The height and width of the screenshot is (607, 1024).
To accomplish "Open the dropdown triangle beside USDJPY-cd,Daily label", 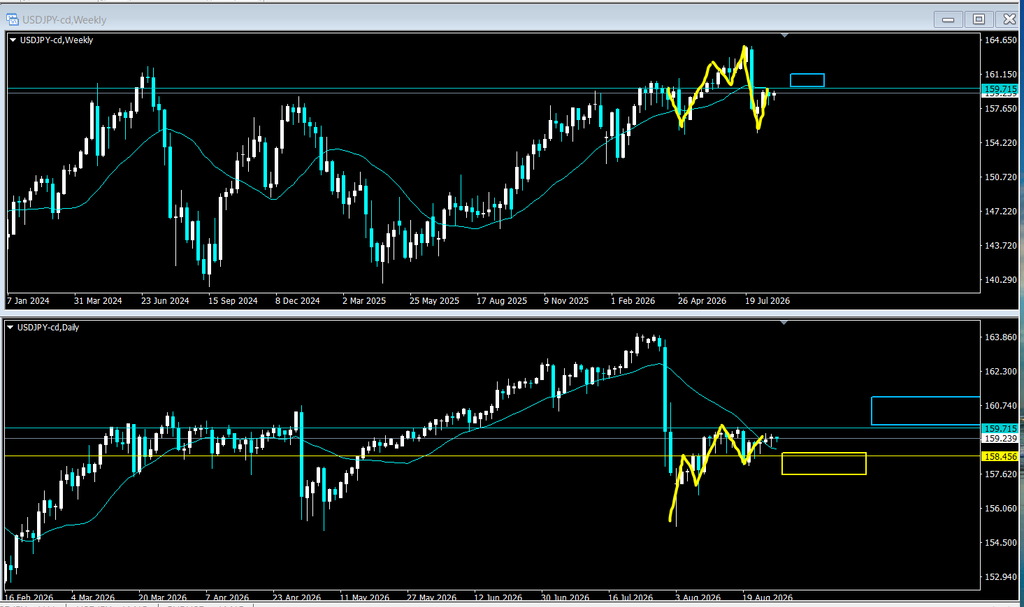I will tap(10, 327).
